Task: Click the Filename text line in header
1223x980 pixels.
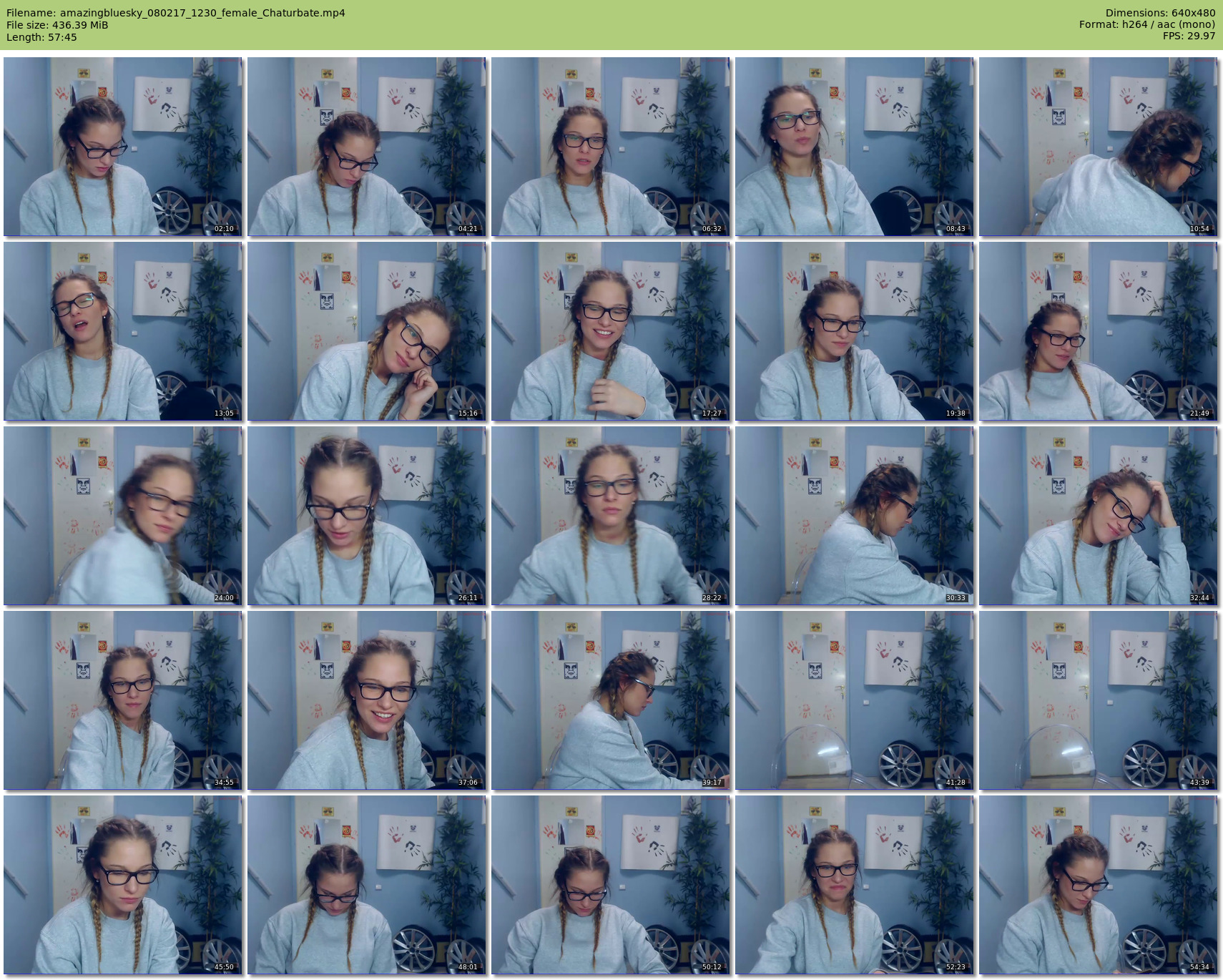Action: click(x=176, y=13)
